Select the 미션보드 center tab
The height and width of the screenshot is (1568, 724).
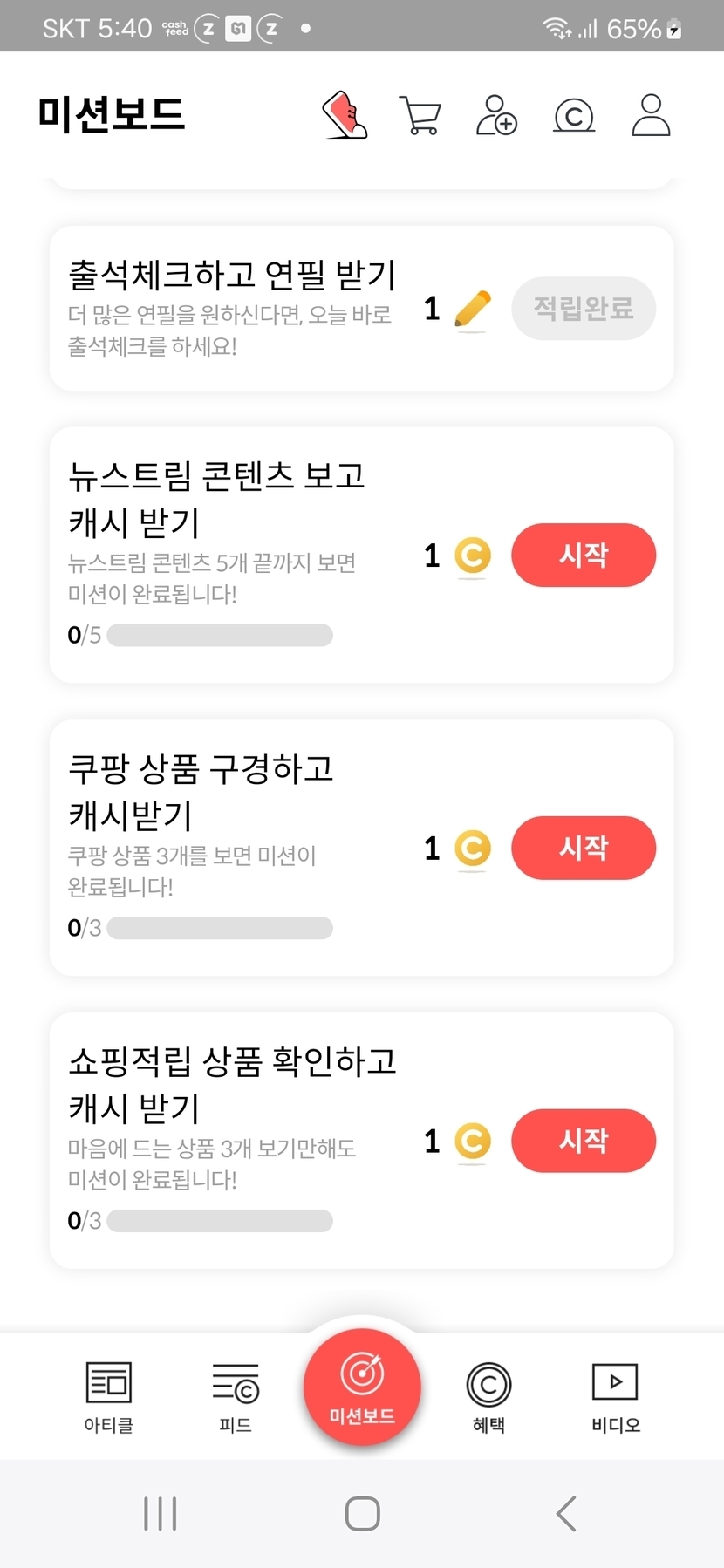[x=362, y=1387]
